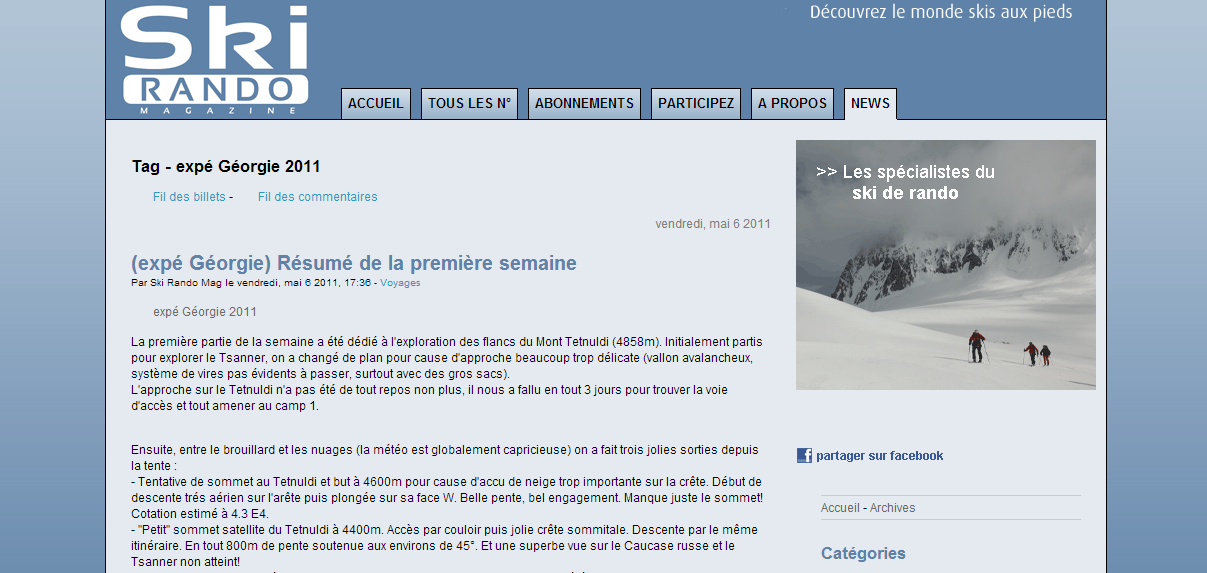Viewport: 1207px width, 573px height.
Task: Open the Accueil link in the sidebar
Action: click(840, 508)
